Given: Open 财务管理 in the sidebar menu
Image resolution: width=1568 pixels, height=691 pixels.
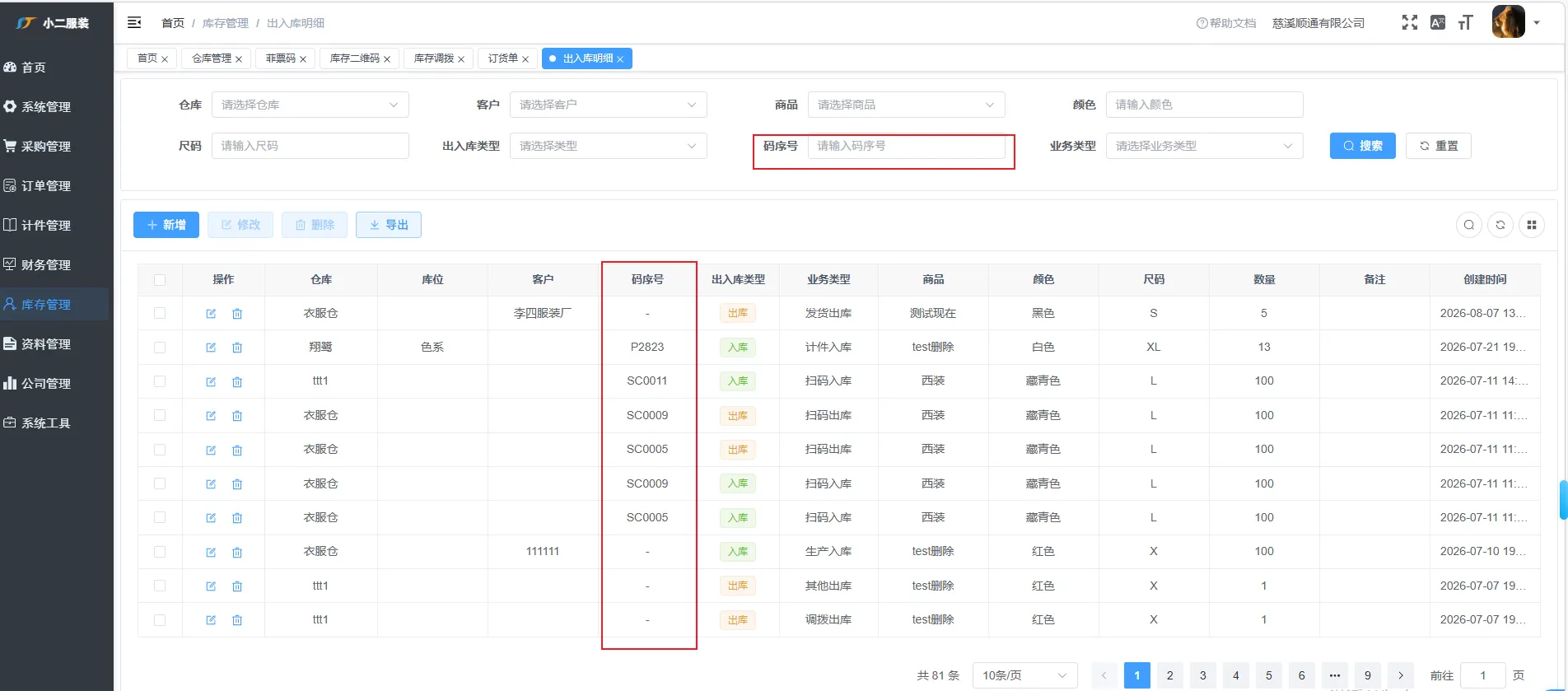Looking at the screenshot, I should (46, 264).
